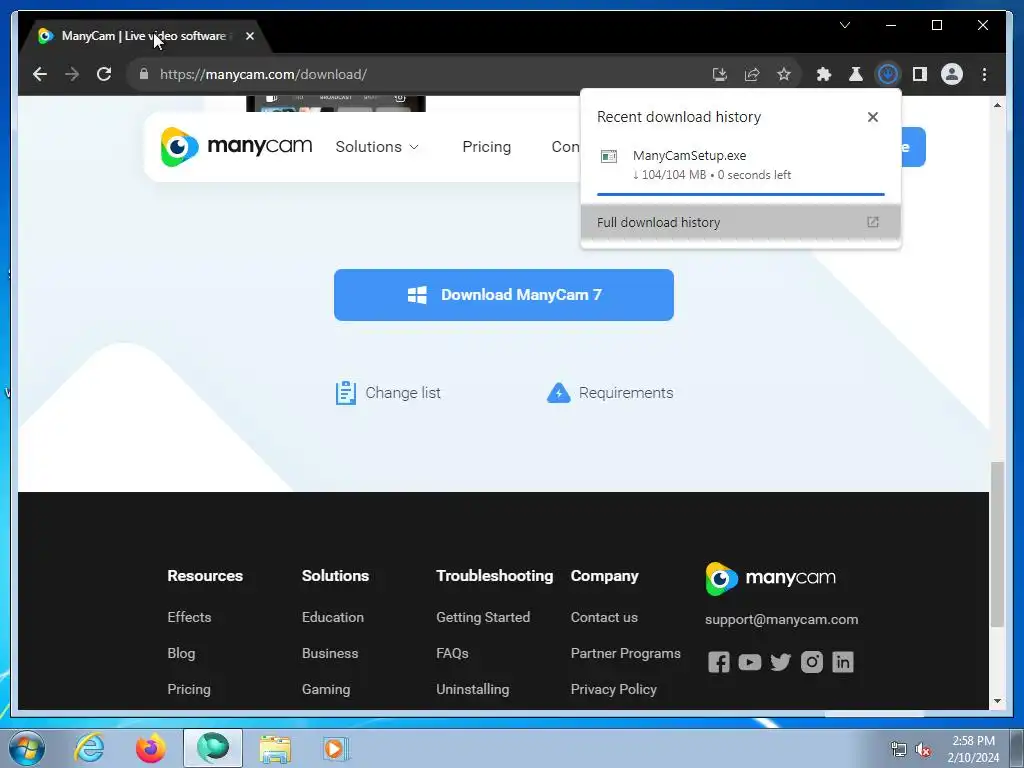
Task: Open the Blog footer link
Action: 181,653
